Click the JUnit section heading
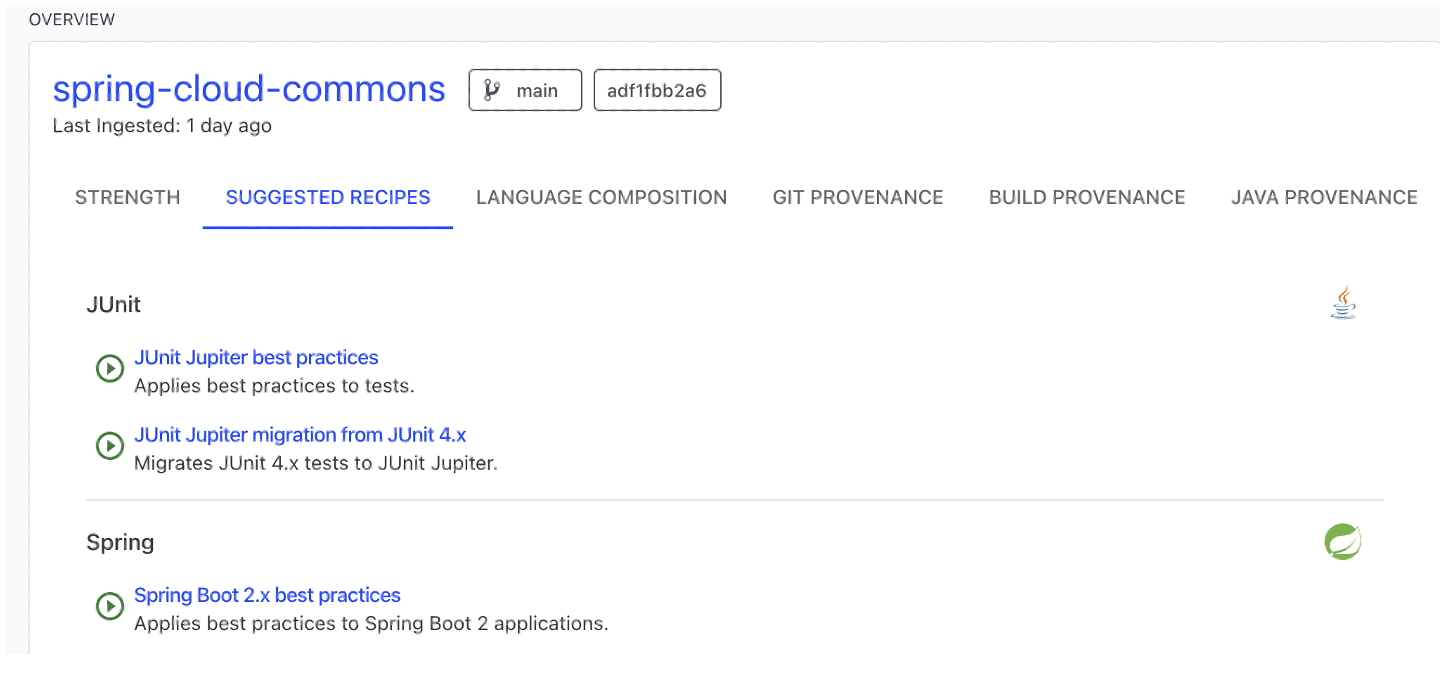Image resolution: width=1448 pixels, height=698 pixels. 114,304
